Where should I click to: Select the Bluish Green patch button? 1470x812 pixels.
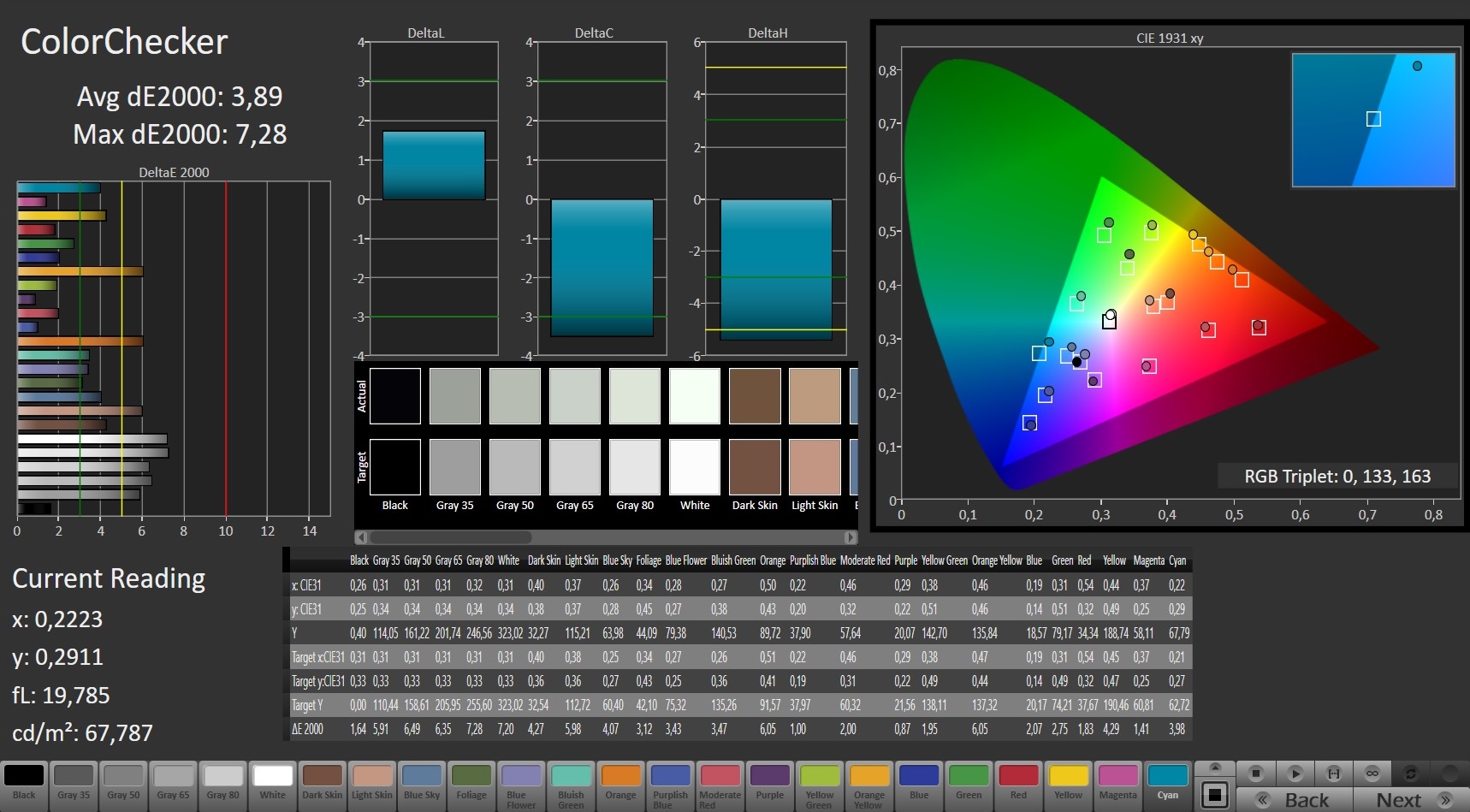(571, 785)
